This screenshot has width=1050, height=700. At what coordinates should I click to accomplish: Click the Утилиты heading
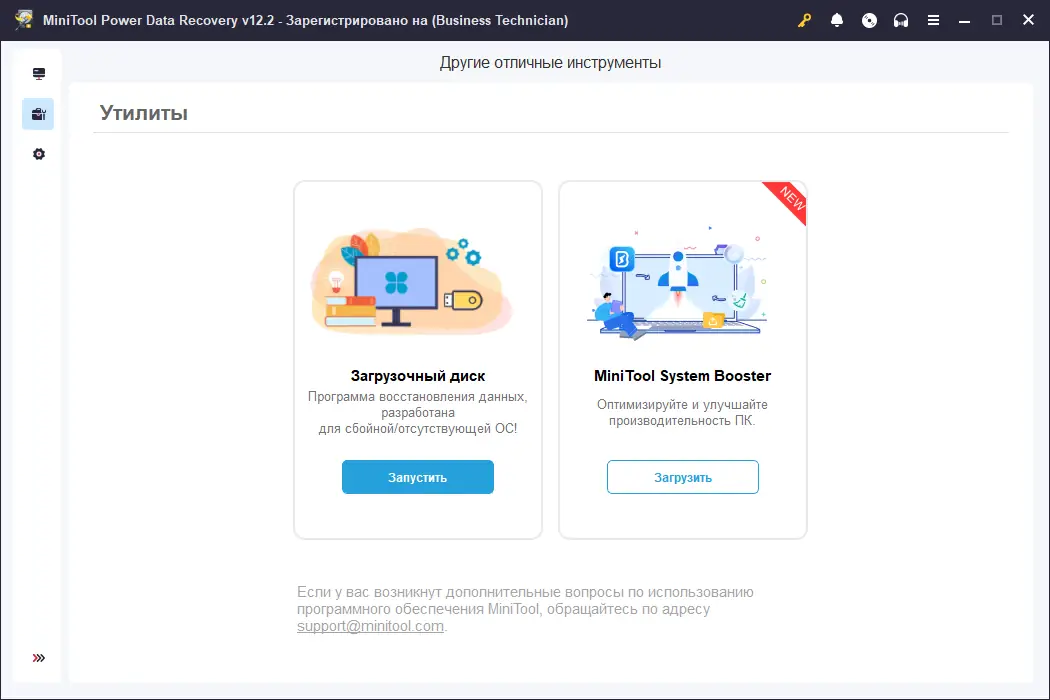click(x=143, y=113)
